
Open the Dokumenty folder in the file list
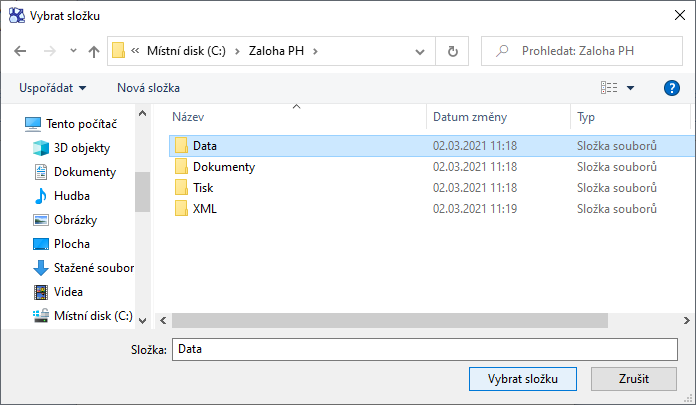click(223, 167)
